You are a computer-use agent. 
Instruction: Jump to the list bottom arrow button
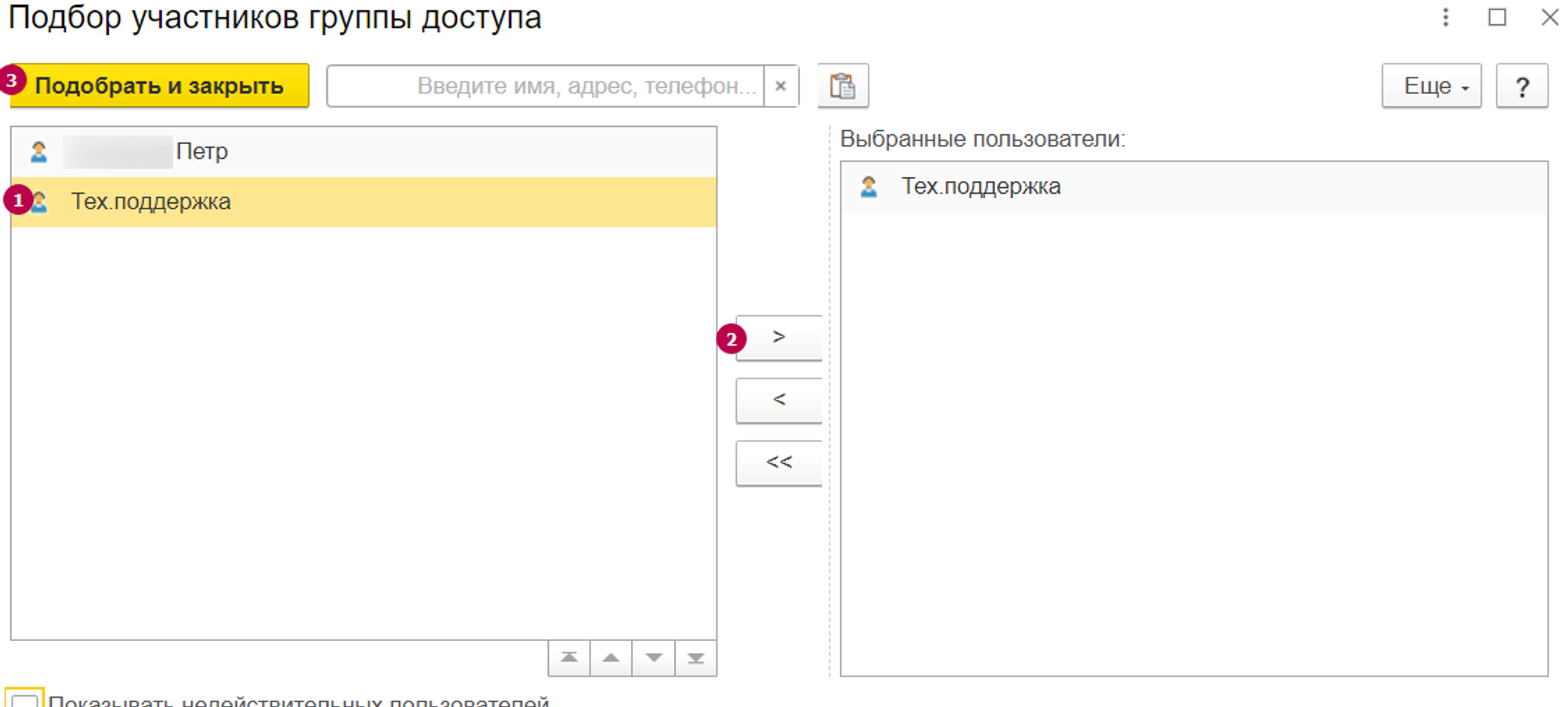695,658
